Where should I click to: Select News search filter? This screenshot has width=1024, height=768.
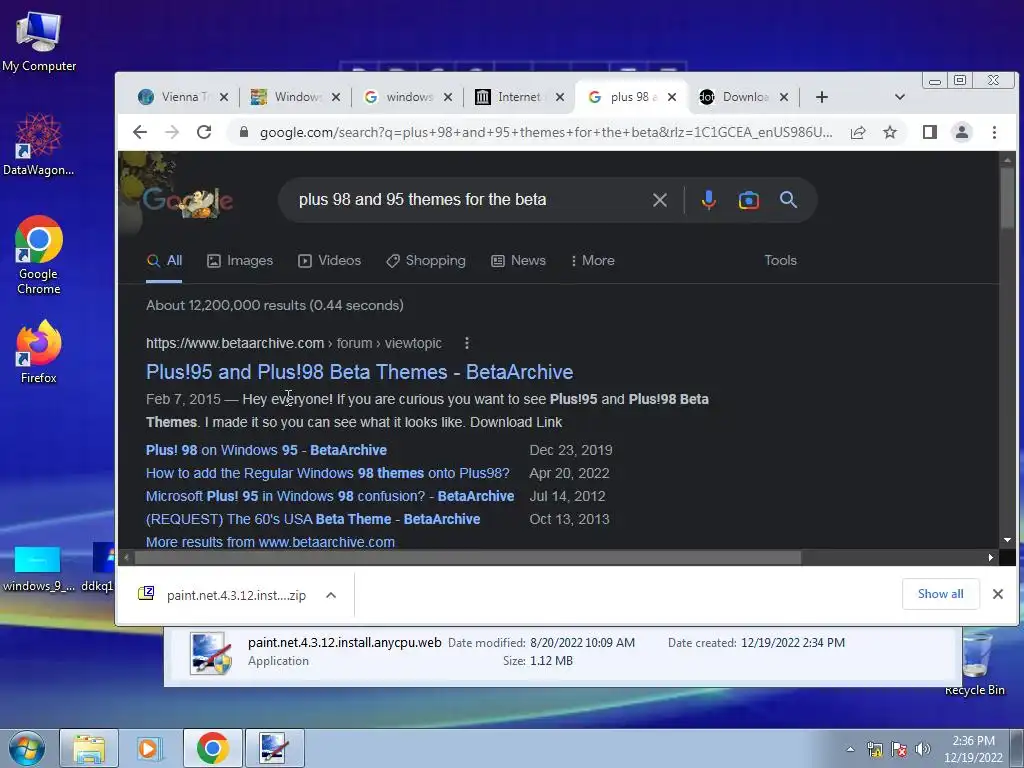pos(518,261)
